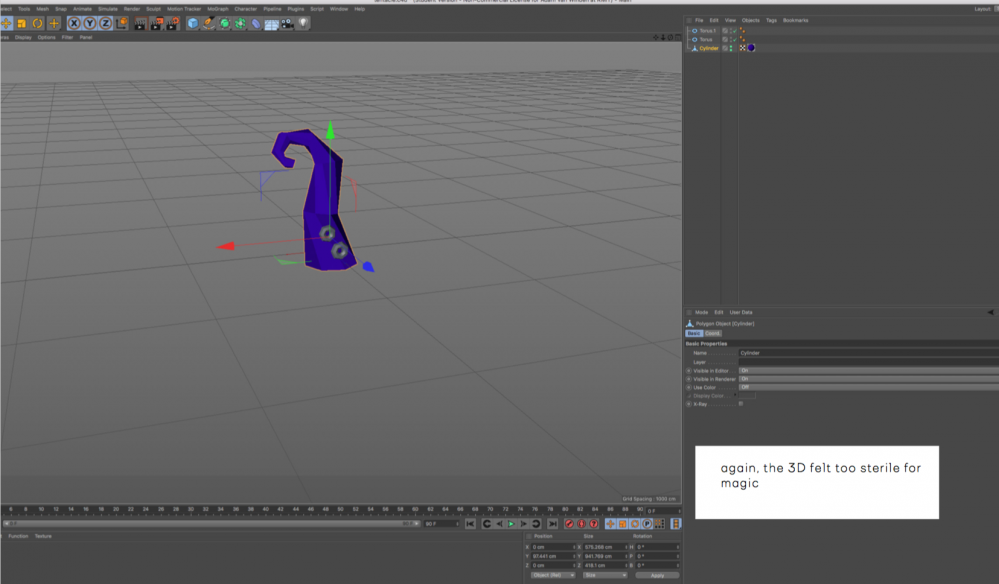Select the Scale tool in top toolbar
The height and width of the screenshot is (584, 999).
(x=22, y=24)
